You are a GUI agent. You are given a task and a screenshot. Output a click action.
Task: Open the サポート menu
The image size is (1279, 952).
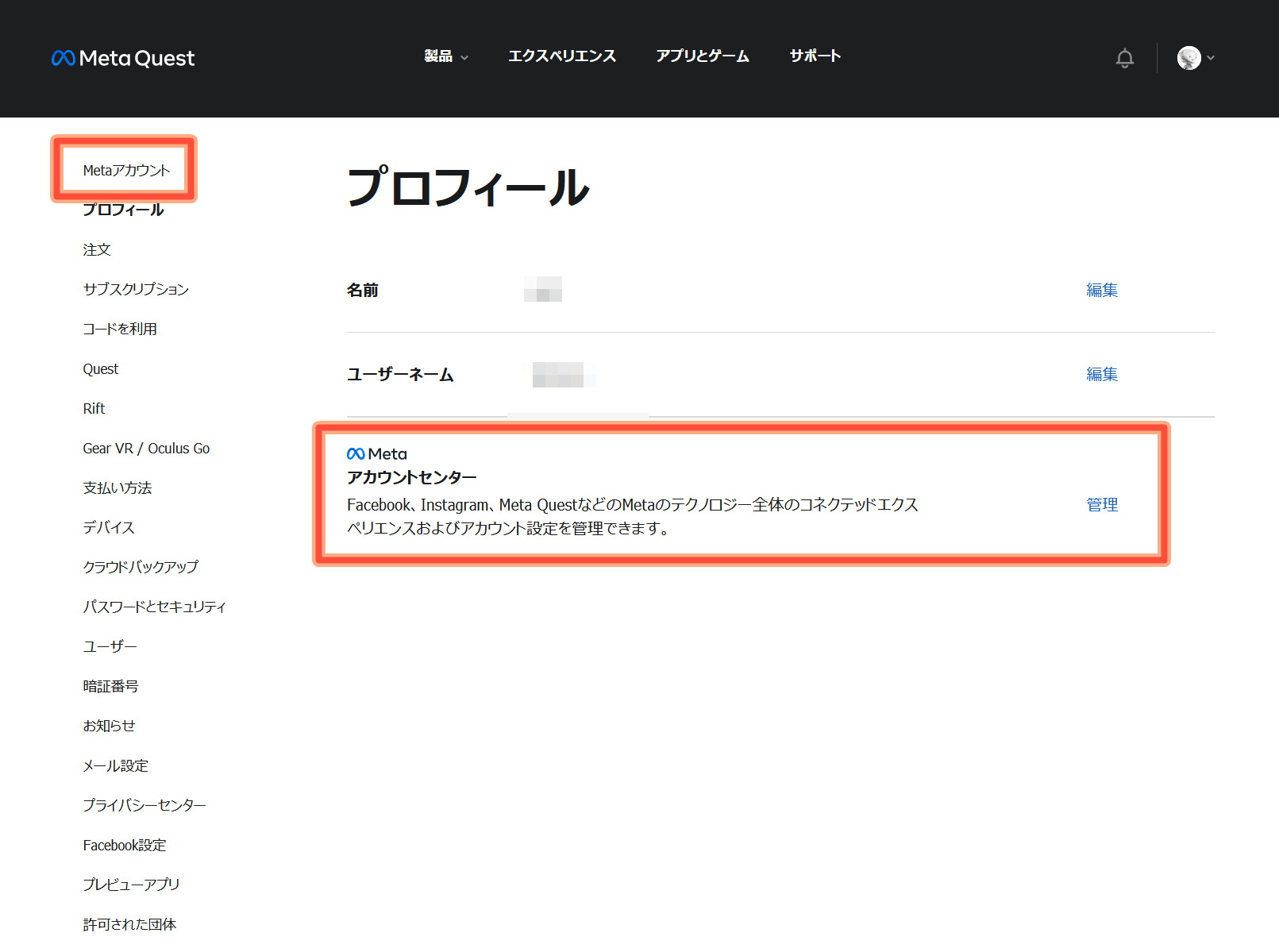815,56
